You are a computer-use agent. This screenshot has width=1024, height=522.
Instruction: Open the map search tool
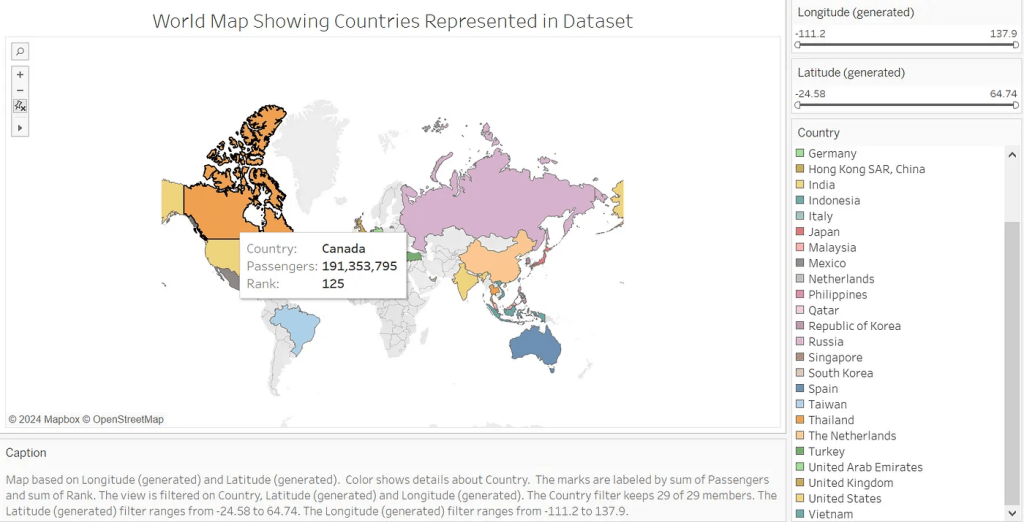[20, 51]
